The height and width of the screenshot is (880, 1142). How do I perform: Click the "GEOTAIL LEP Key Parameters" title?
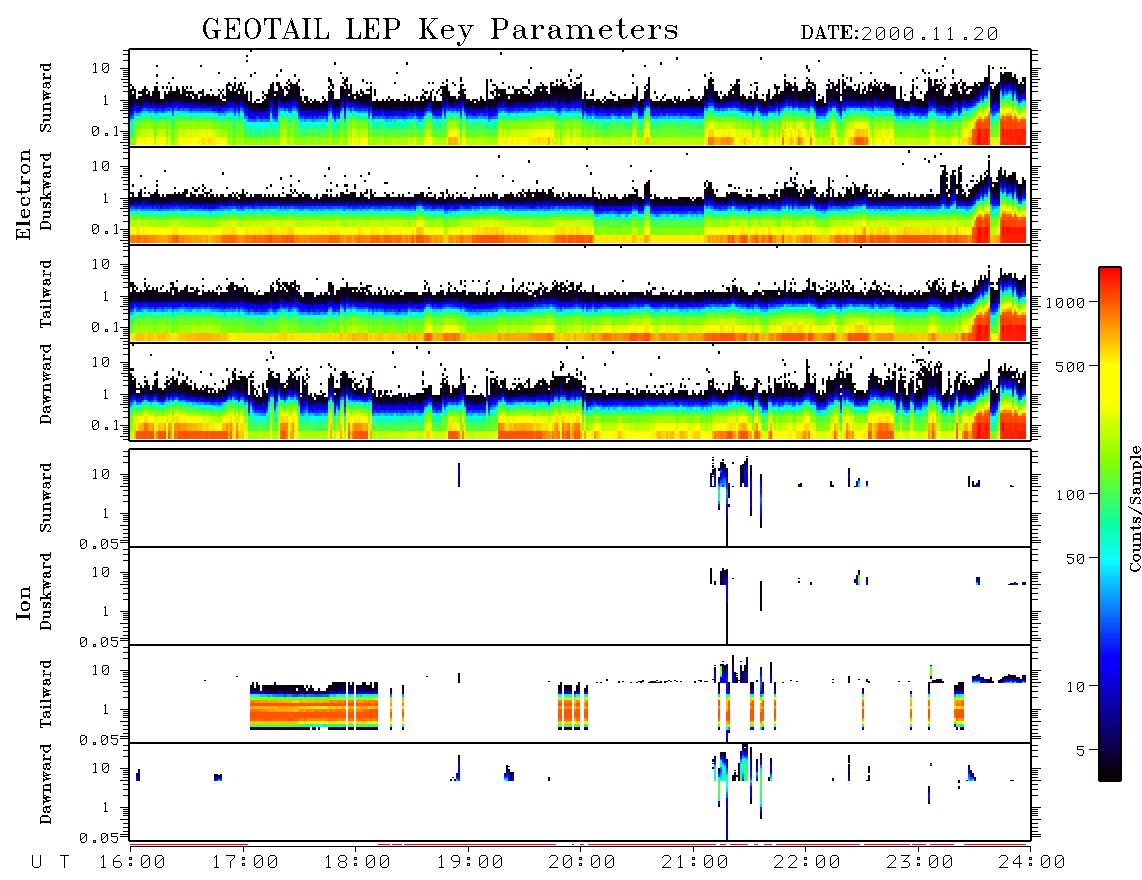point(440,30)
